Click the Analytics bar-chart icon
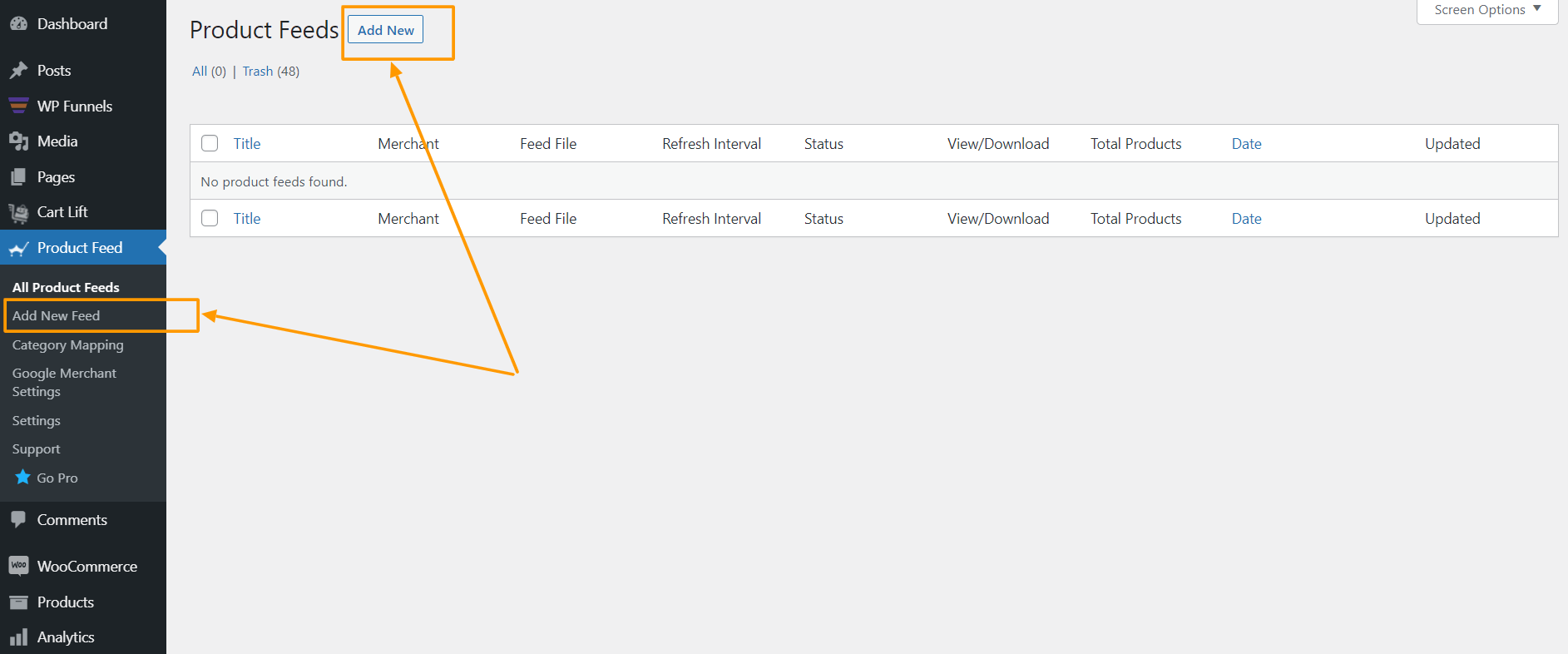Image resolution: width=1568 pixels, height=654 pixels. coord(18,637)
